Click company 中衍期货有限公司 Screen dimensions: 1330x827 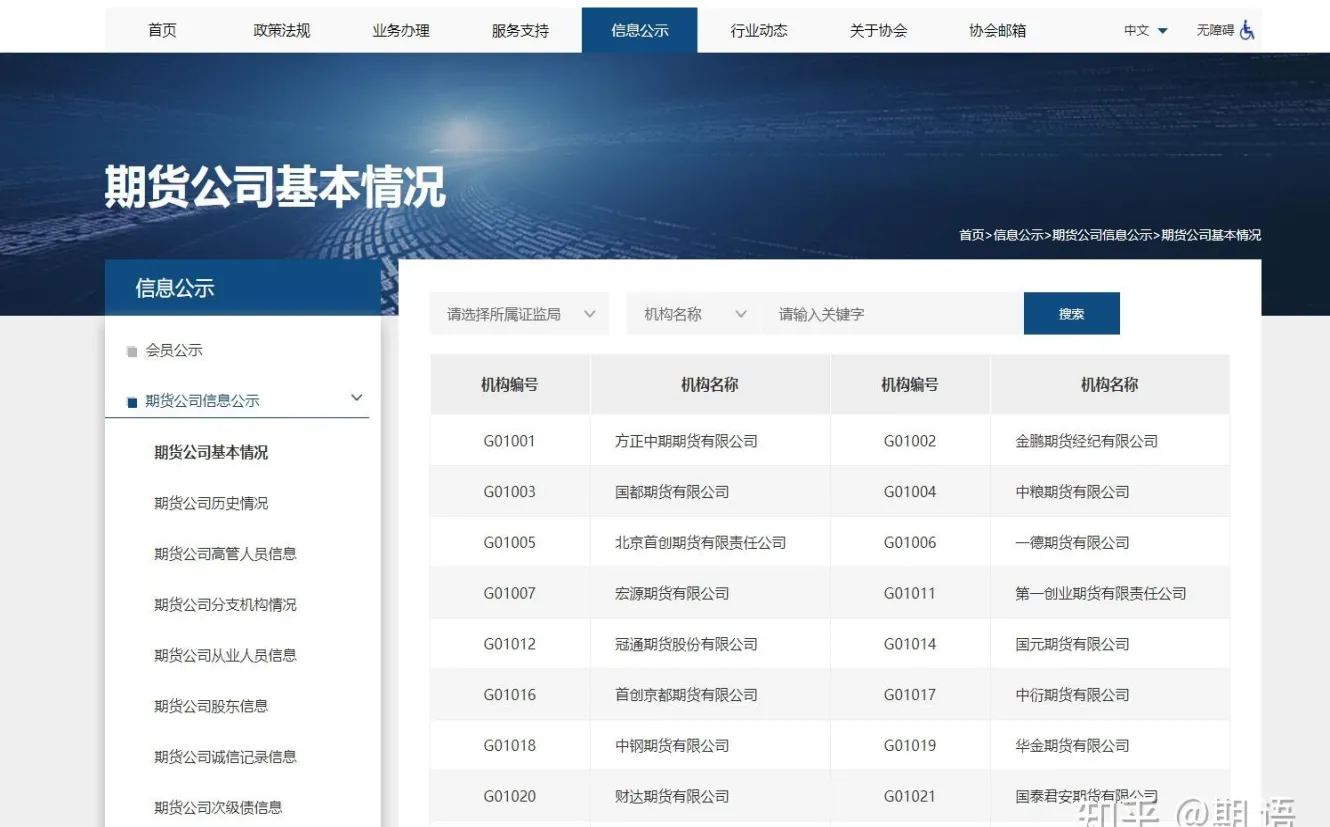coord(1072,695)
